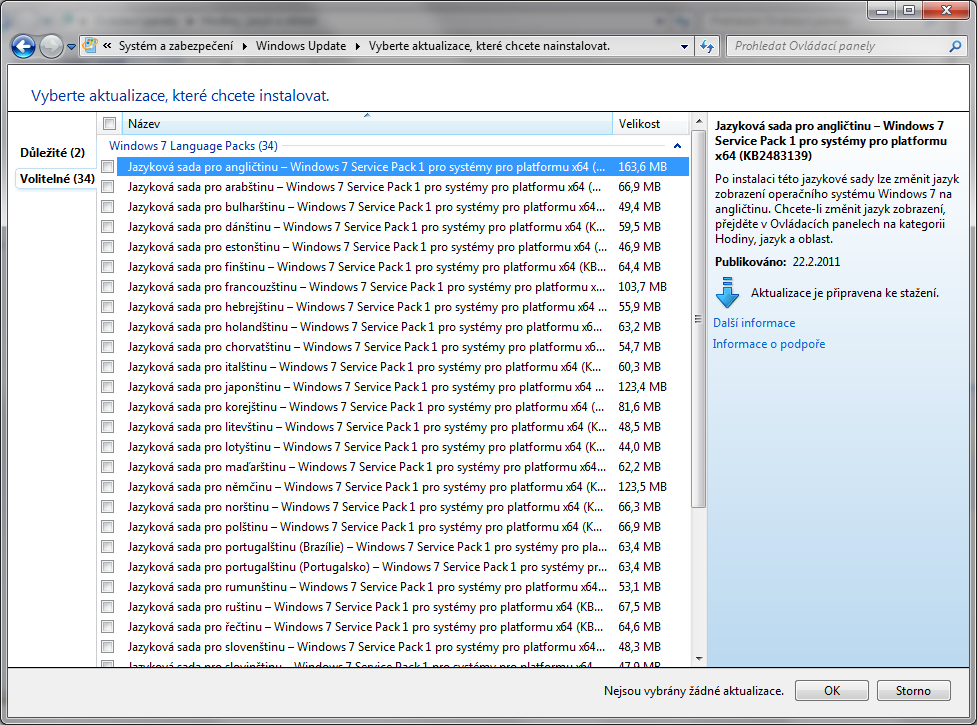Check the box for the arabštinu language pack

[x=108, y=187]
